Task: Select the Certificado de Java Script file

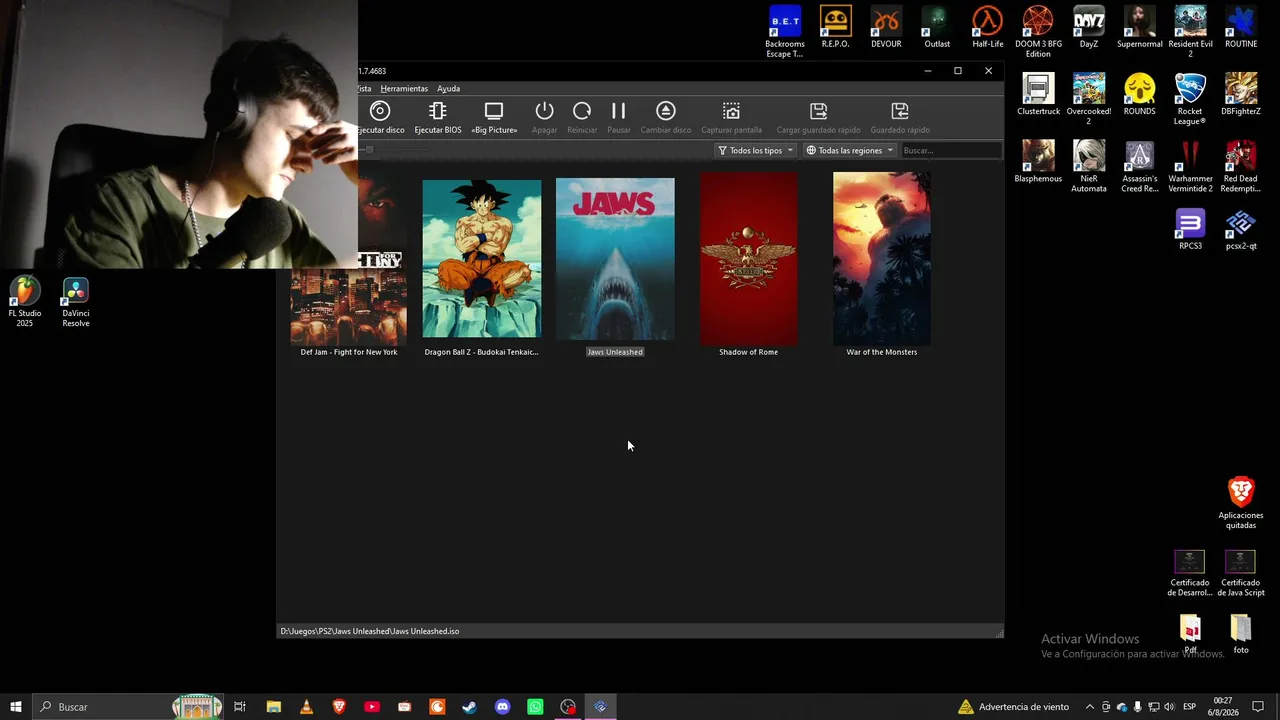Action: (x=1241, y=572)
